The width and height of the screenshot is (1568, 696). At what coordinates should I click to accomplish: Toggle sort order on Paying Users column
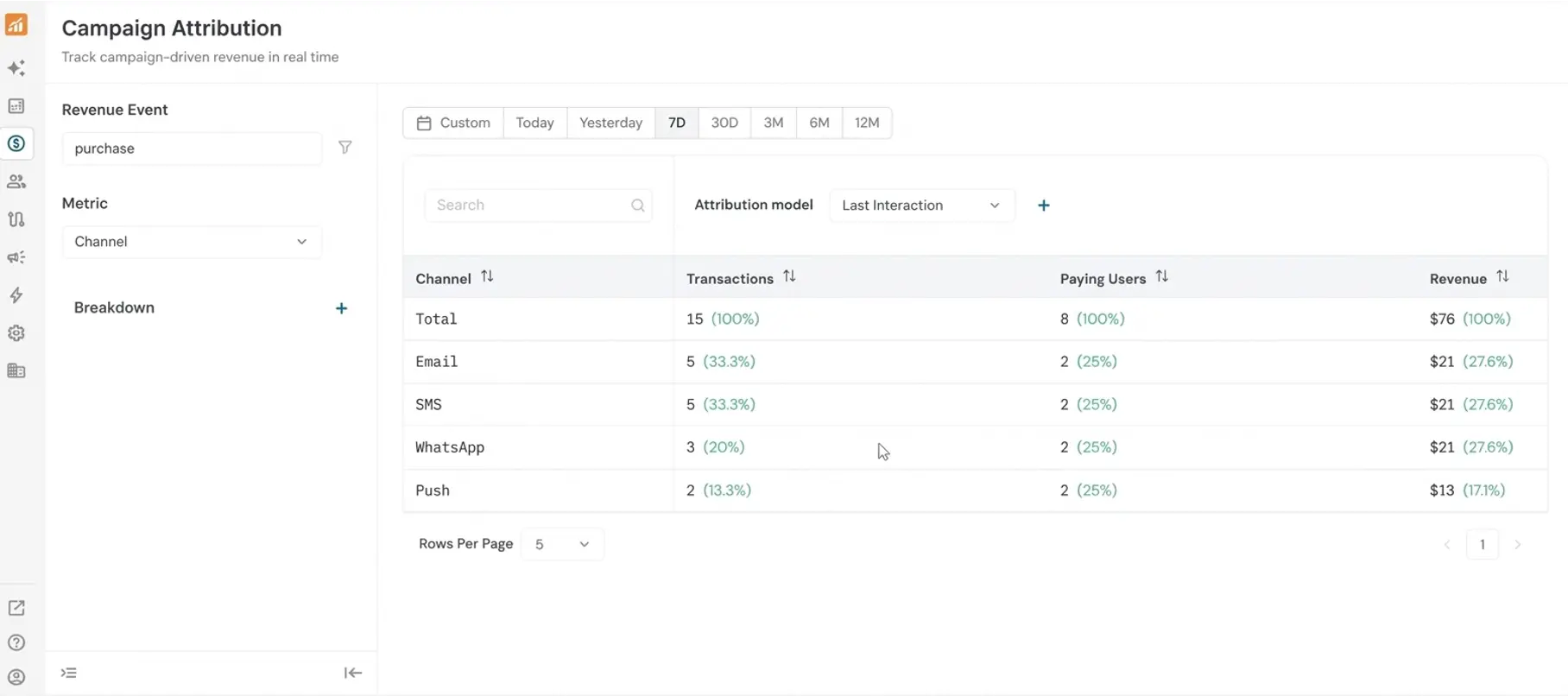coord(1161,277)
